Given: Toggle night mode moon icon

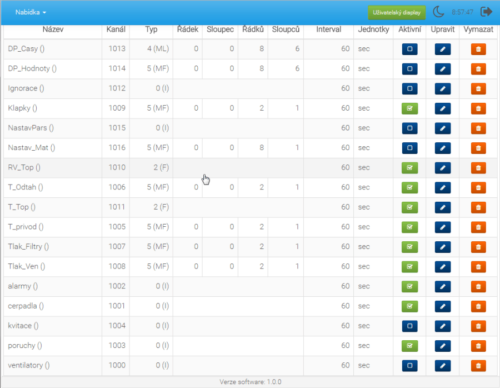Looking at the screenshot, I should pyautogui.click(x=438, y=12).
